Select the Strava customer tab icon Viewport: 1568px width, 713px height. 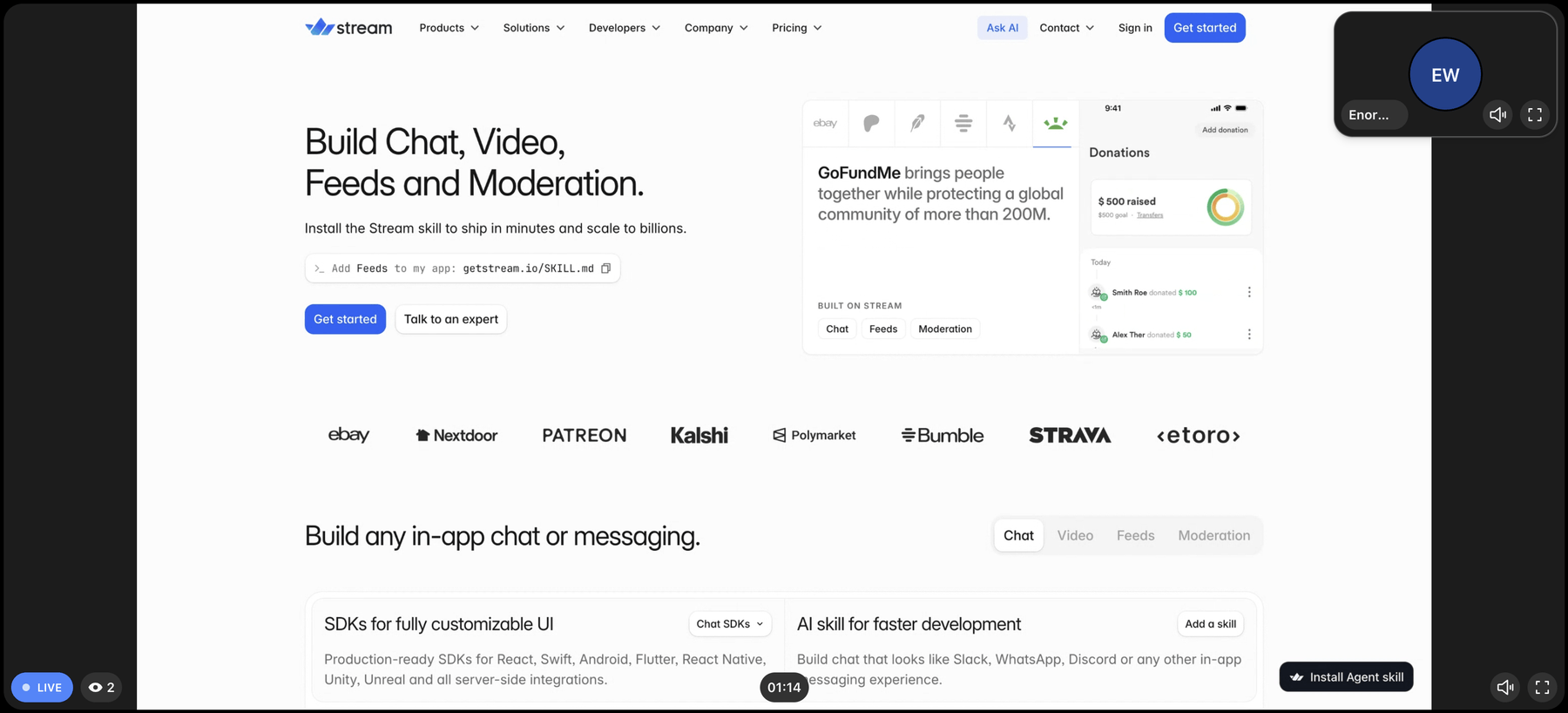pos(1010,123)
